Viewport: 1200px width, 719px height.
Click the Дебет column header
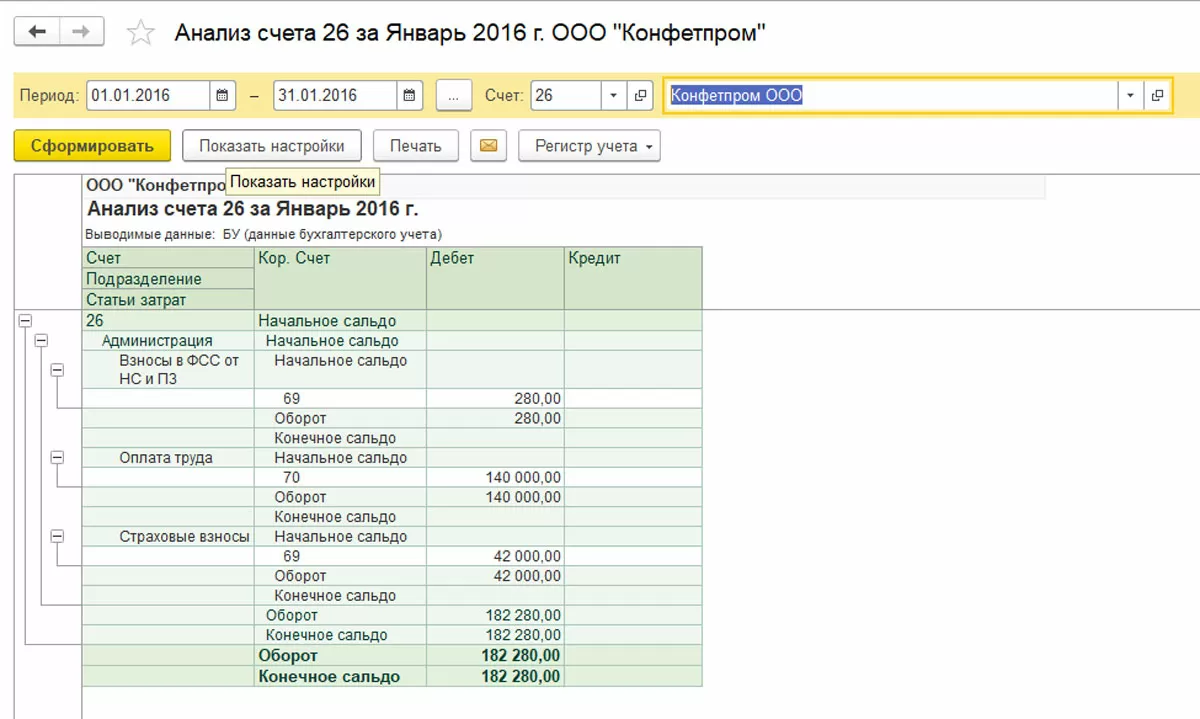pos(495,278)
